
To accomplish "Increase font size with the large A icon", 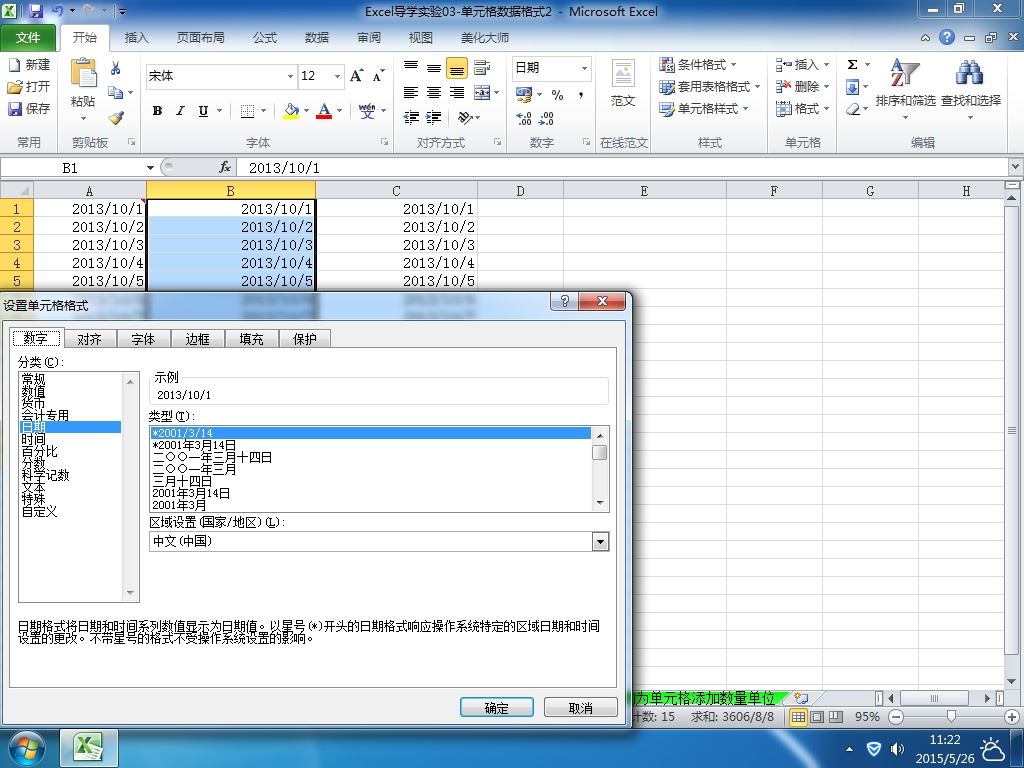I will 356,76.
